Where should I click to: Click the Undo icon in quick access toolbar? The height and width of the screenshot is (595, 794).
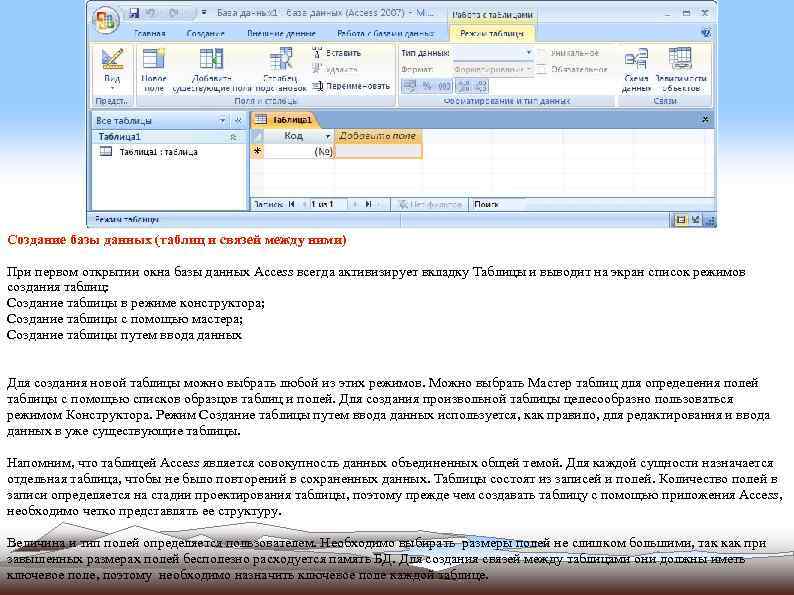[150, 13]
